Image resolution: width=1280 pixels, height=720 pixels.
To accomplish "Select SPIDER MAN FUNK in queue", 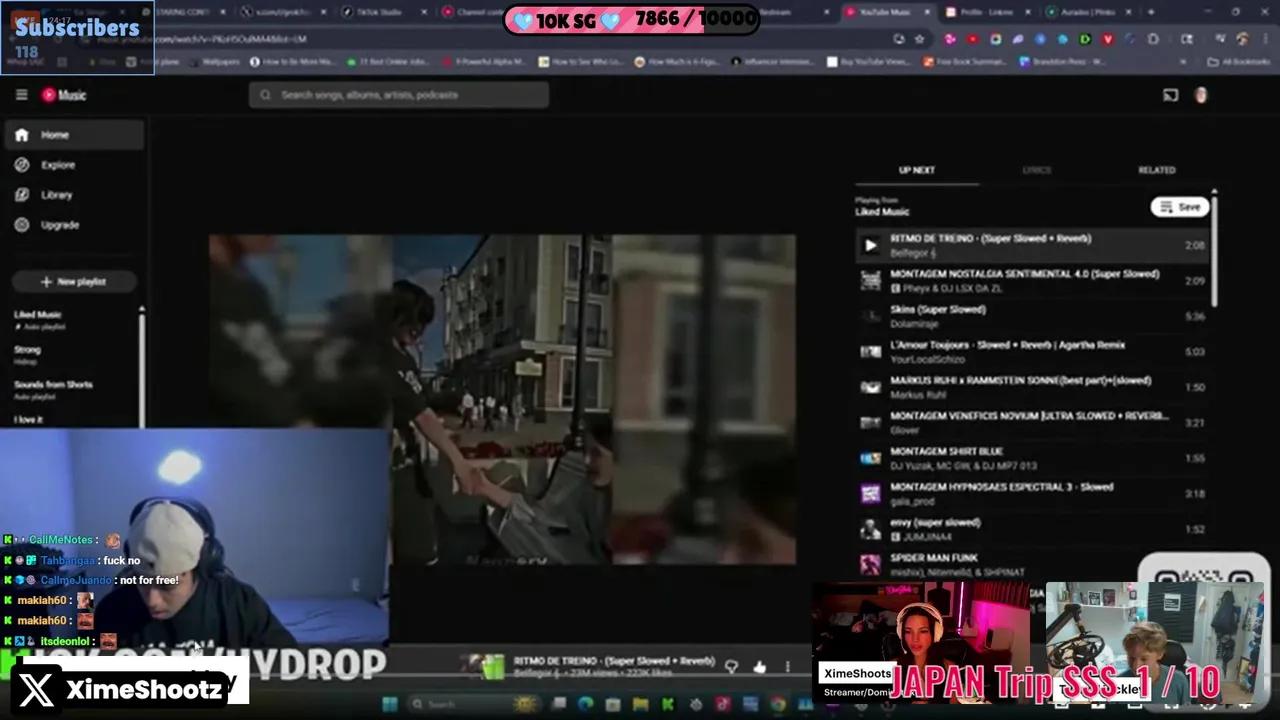I will (1032, 565).
